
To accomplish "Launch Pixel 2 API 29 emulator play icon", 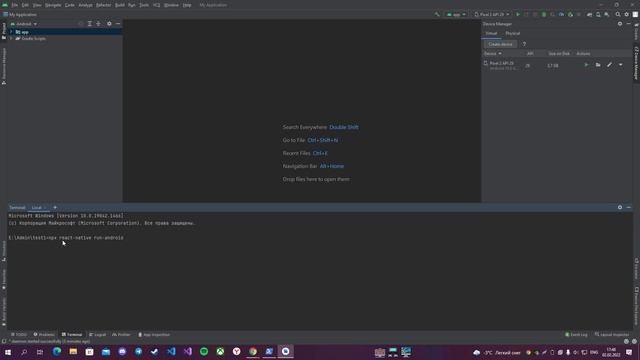I will 587,65.
